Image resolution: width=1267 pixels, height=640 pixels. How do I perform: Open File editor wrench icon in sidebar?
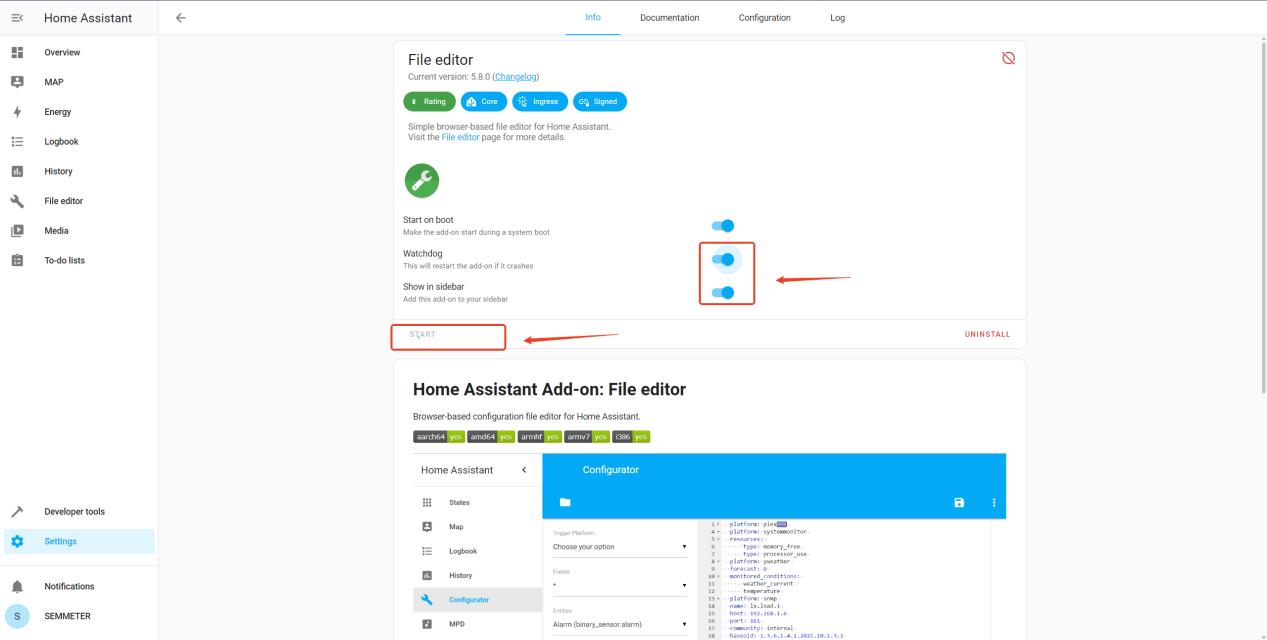click(x=17, y=201)
